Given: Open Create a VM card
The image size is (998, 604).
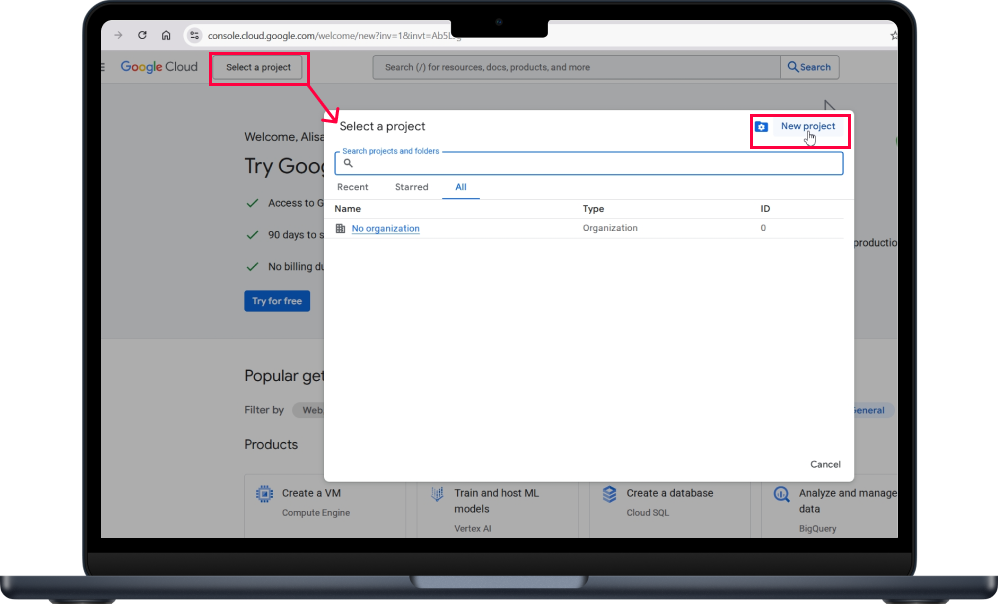Looking at the screenshot, I should pos(325,506).
